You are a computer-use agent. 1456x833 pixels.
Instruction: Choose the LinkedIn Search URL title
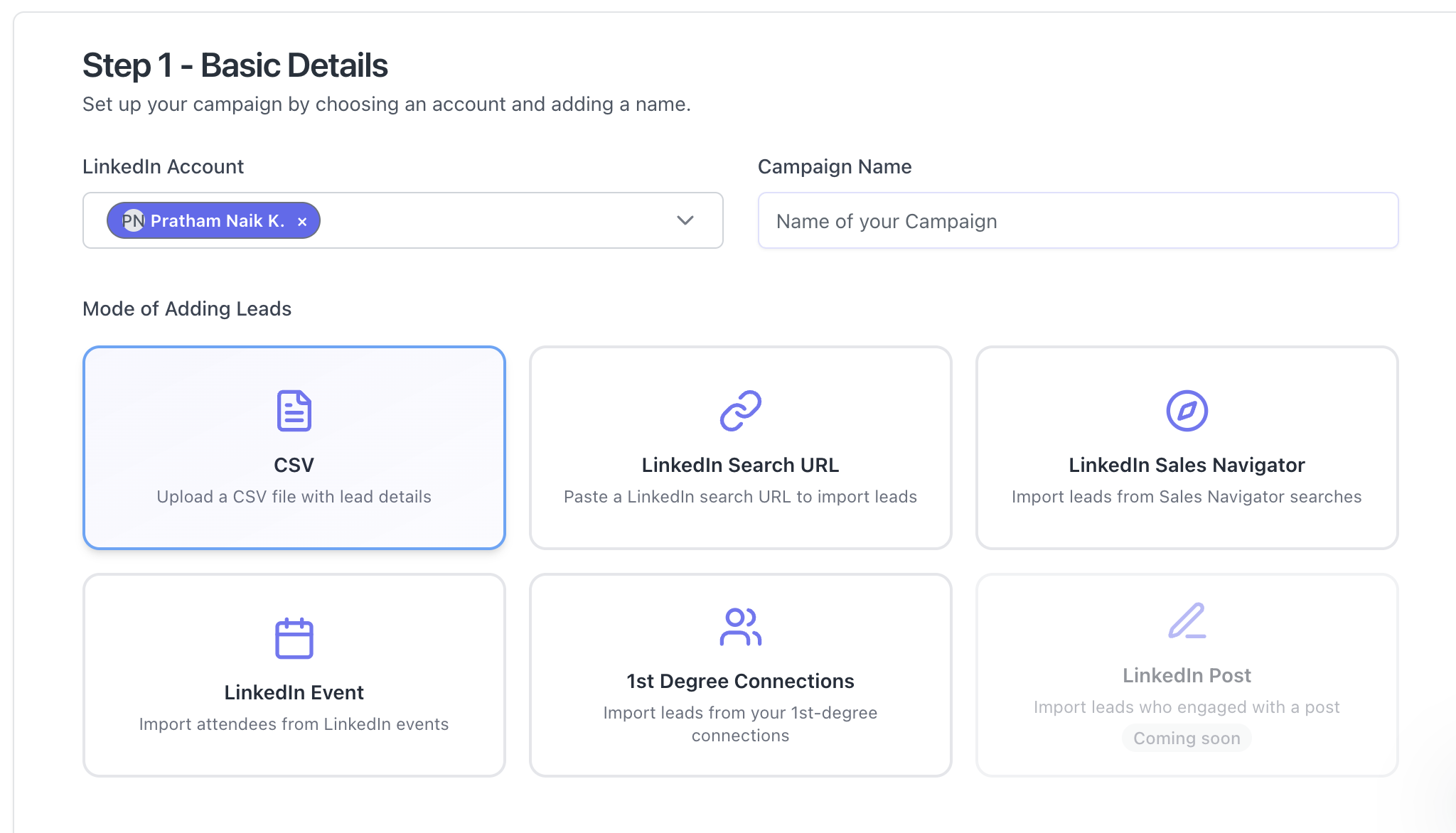pos(740,465)
